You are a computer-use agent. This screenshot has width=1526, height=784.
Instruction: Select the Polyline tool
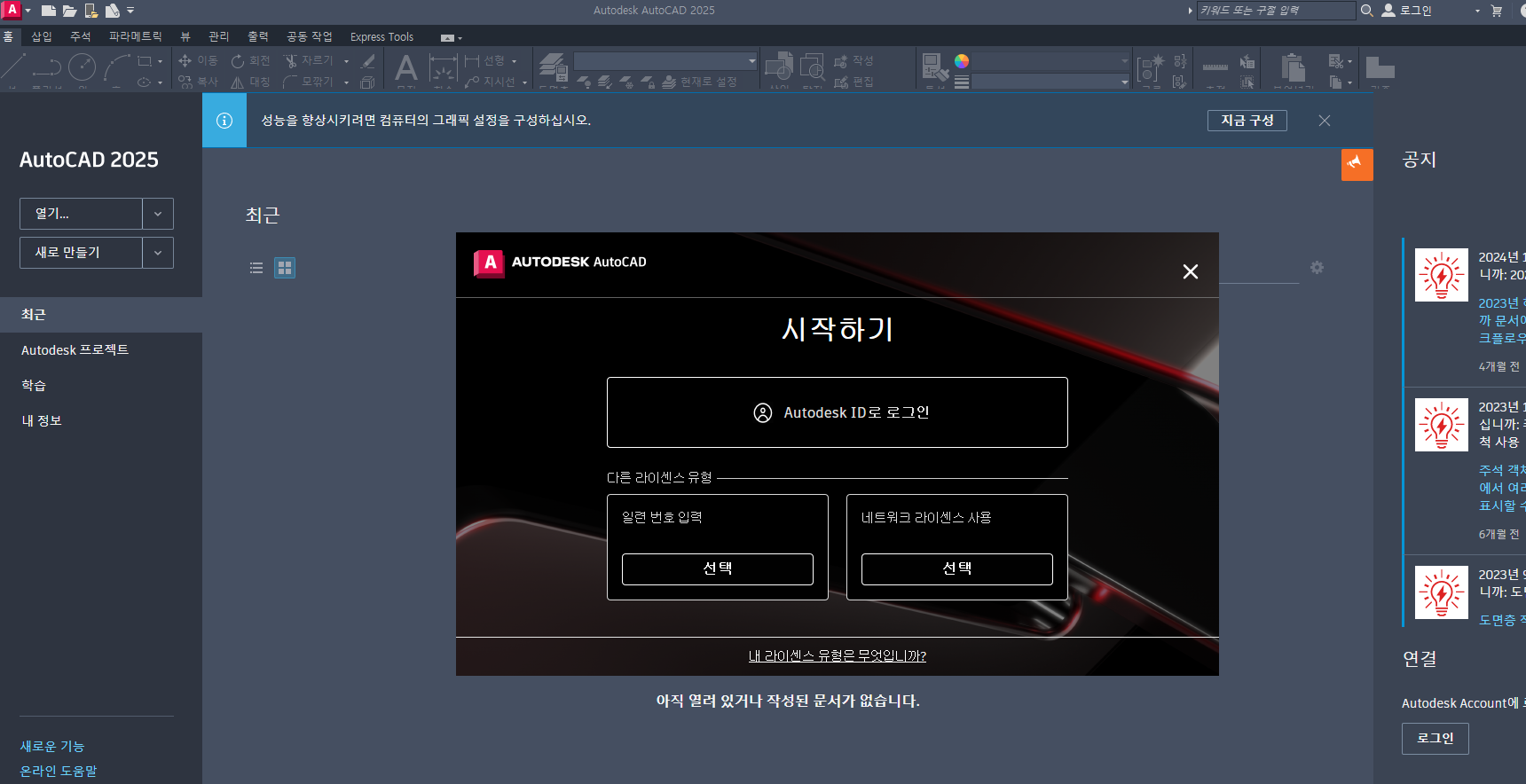(x=46, y=66)
